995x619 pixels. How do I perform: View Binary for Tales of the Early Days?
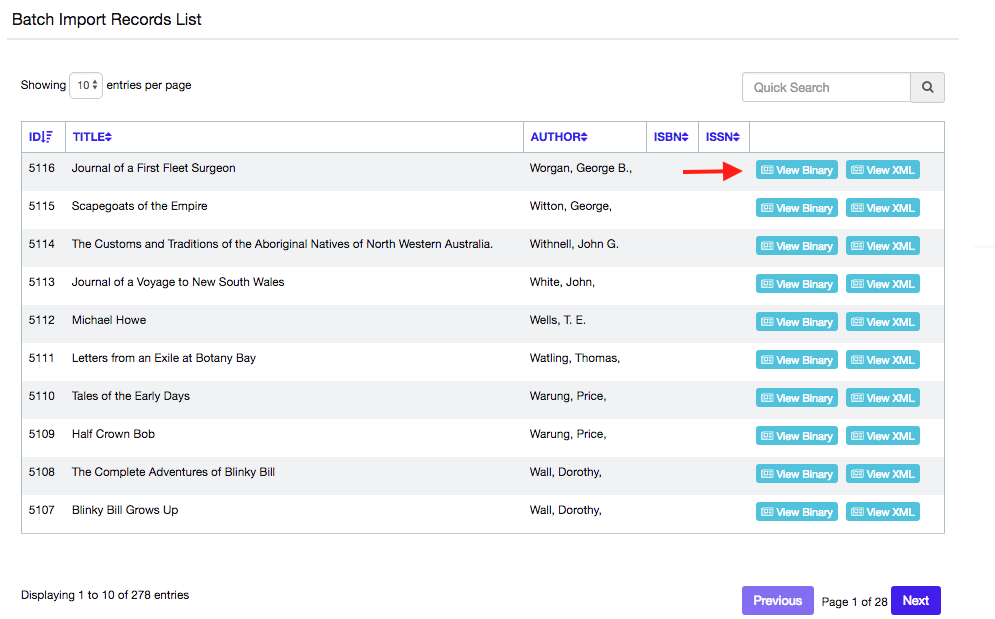point(796,398)
